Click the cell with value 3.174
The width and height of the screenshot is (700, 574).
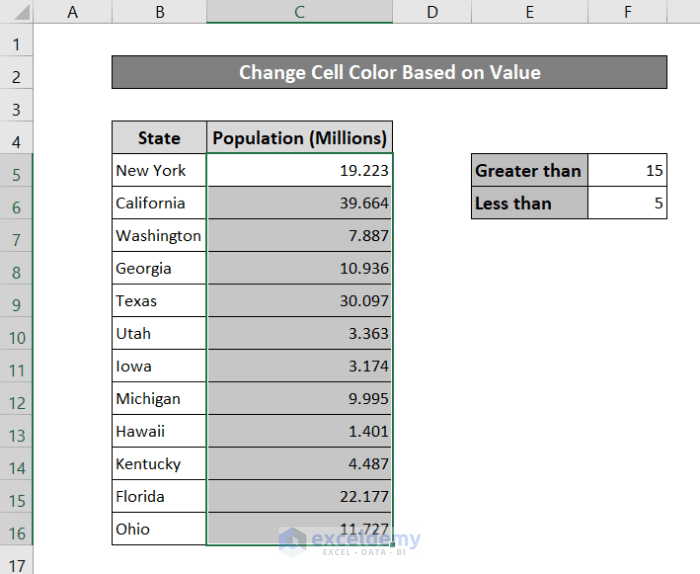pos(300,366)
